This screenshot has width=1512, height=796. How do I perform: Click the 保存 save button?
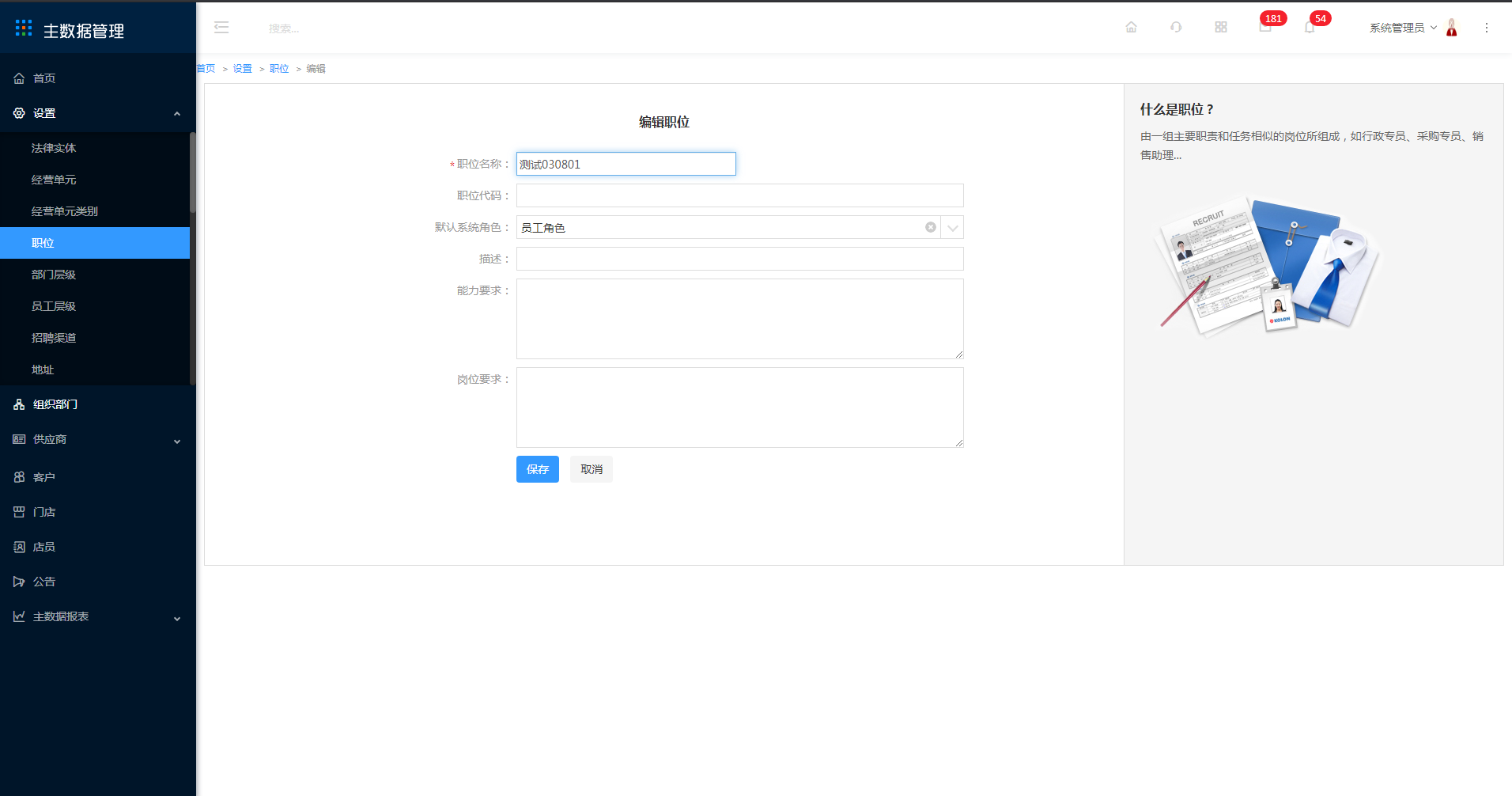point(538,469)
